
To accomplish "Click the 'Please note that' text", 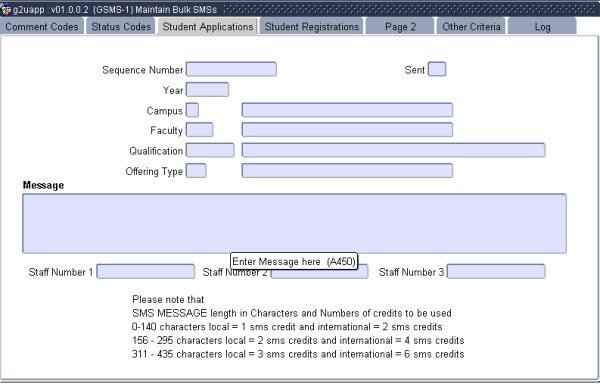I will 168,299.
